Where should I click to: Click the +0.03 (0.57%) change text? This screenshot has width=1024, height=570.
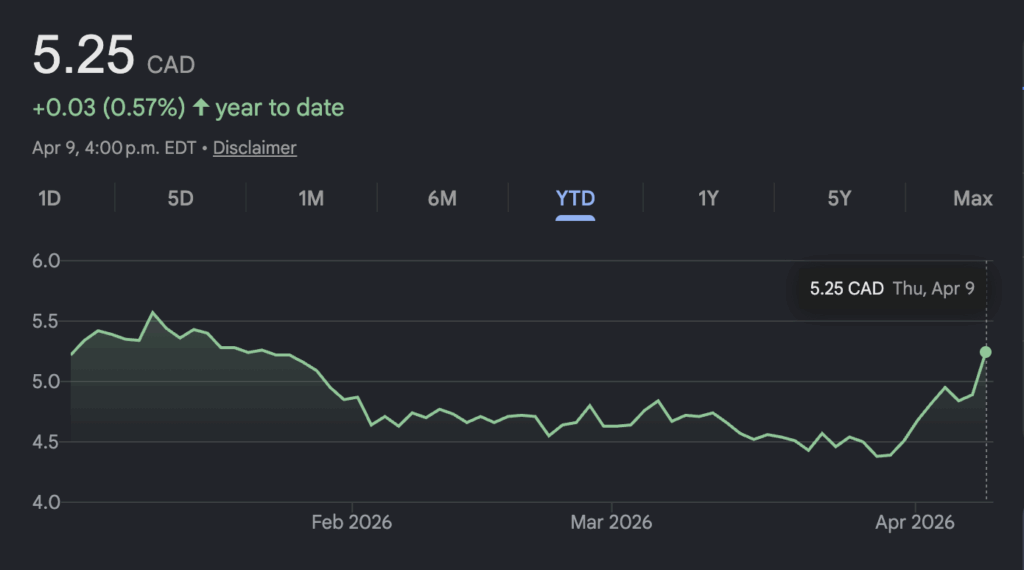[109, 108]
